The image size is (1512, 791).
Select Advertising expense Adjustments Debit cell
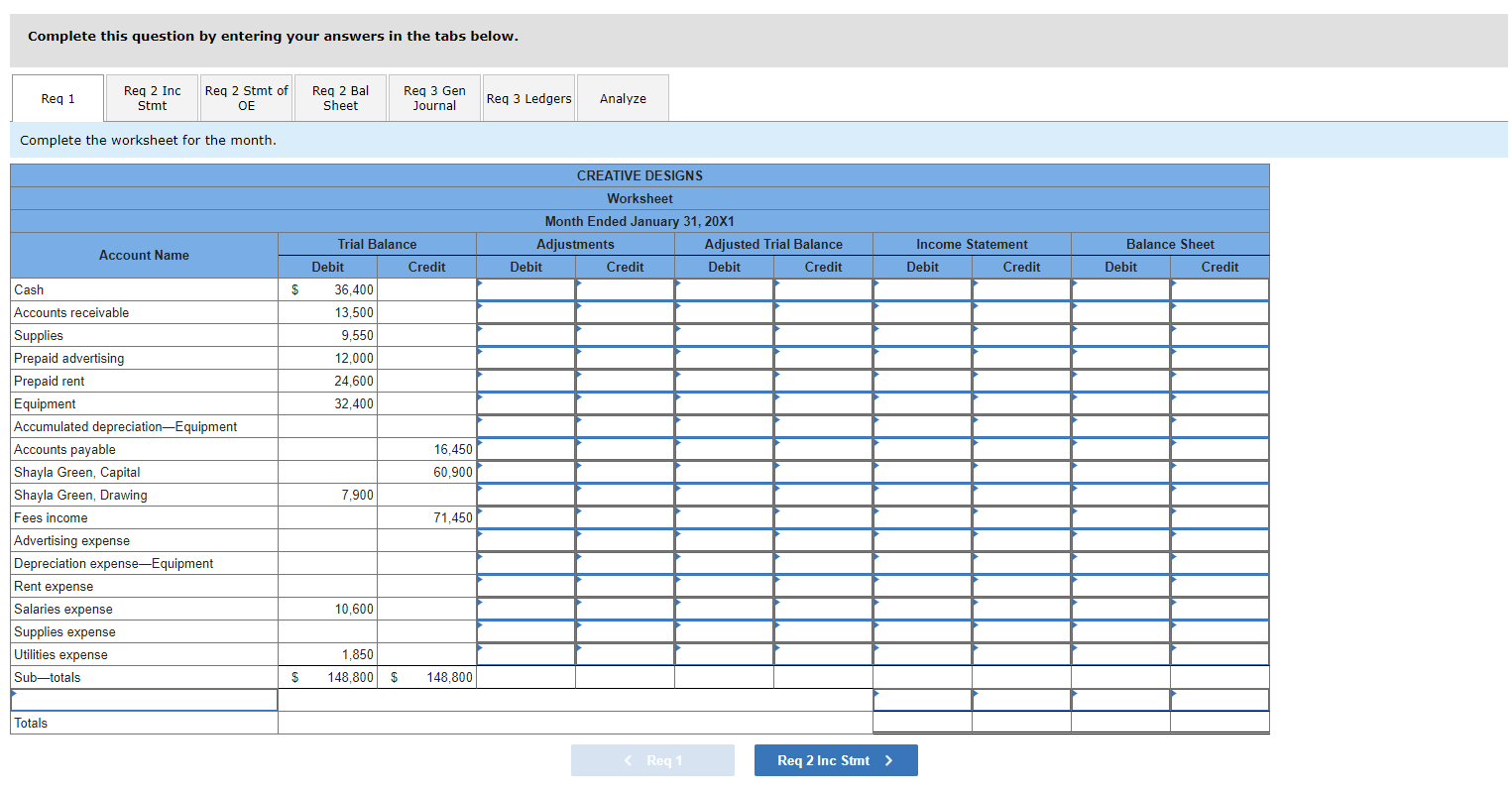[525, 540]
